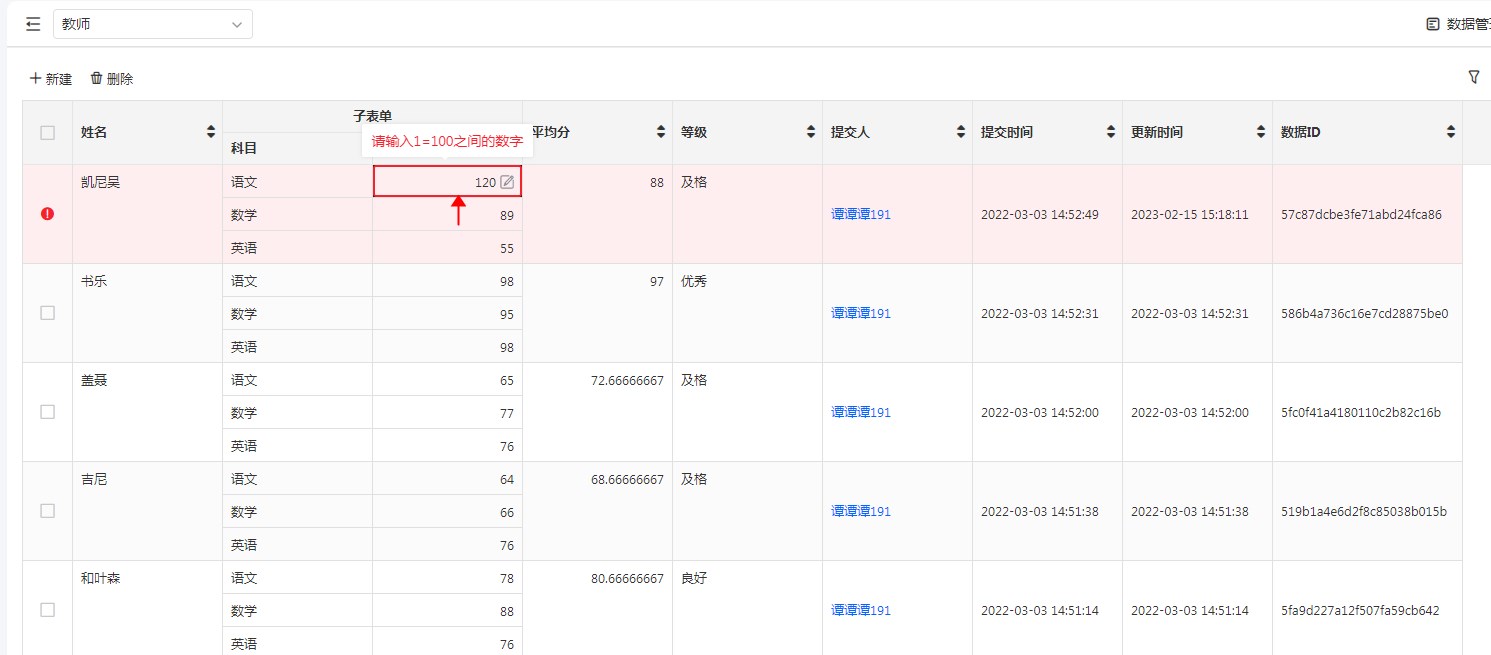Sort by 平均分 column sort arrows
Image resolution: width=1491 pixels, height=655 pixels.
click(661, 132)
